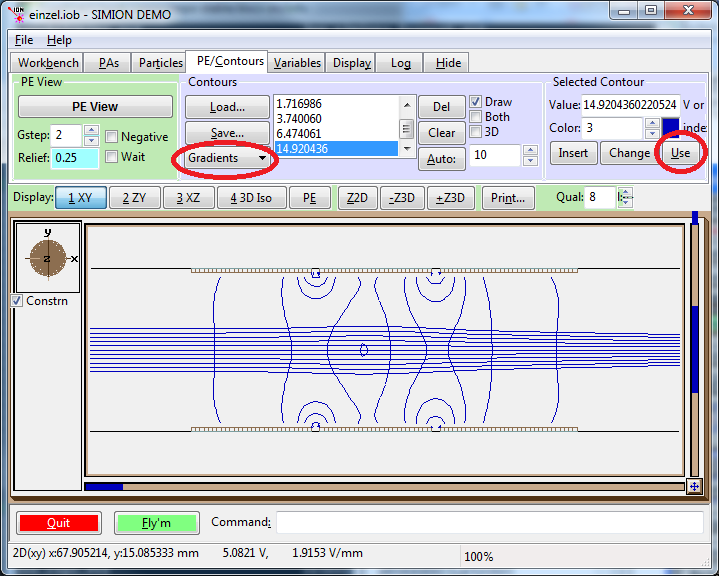Click the Qual value field
The height and width of the screenshot is (576, 719).
pos(600,197)
